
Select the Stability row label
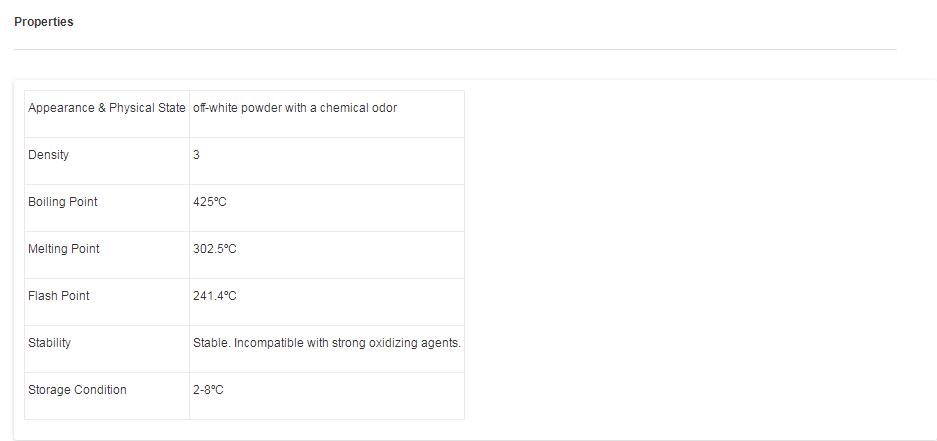pos(50,343)
